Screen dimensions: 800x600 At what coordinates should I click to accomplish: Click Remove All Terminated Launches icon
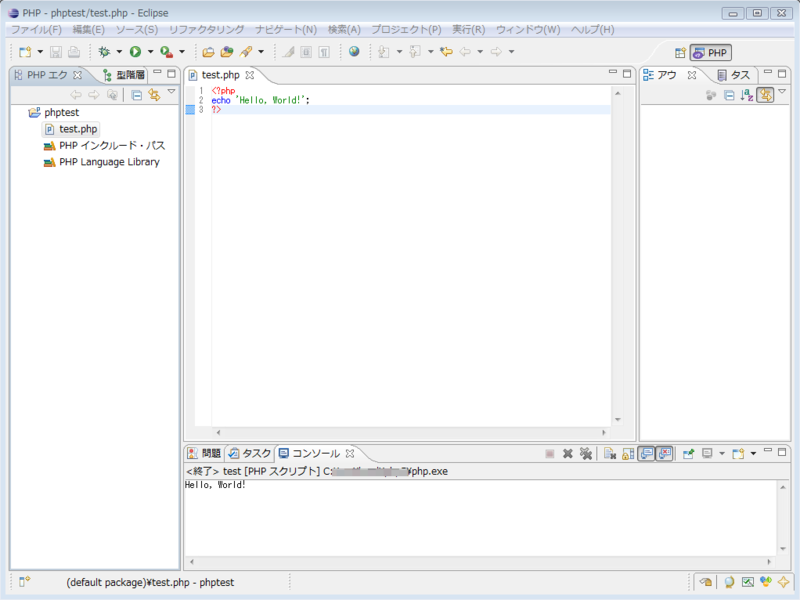[586, 453]
